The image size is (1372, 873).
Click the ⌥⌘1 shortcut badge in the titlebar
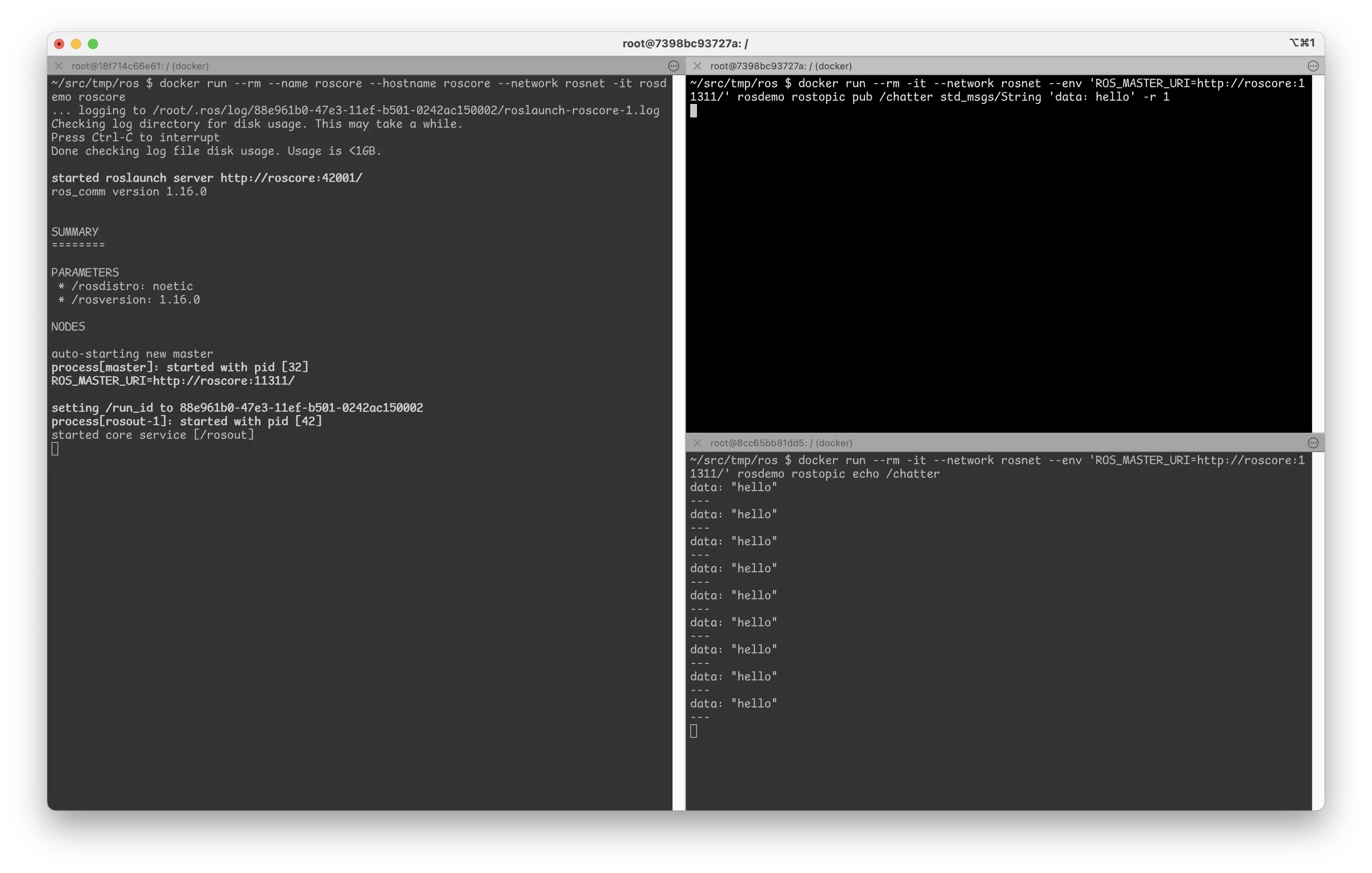1304,43
